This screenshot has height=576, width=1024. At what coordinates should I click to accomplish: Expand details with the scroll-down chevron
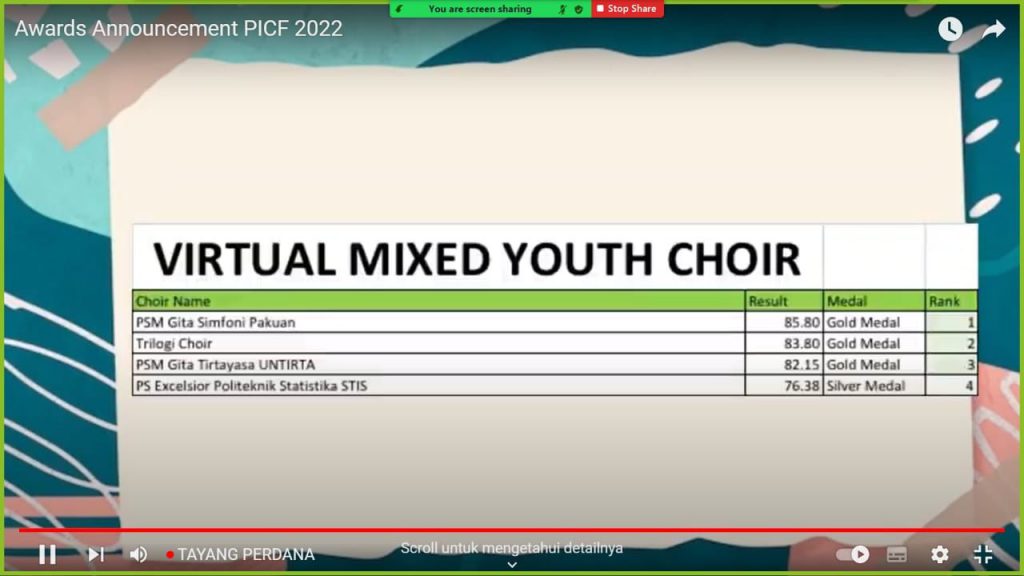pos(512,565)
